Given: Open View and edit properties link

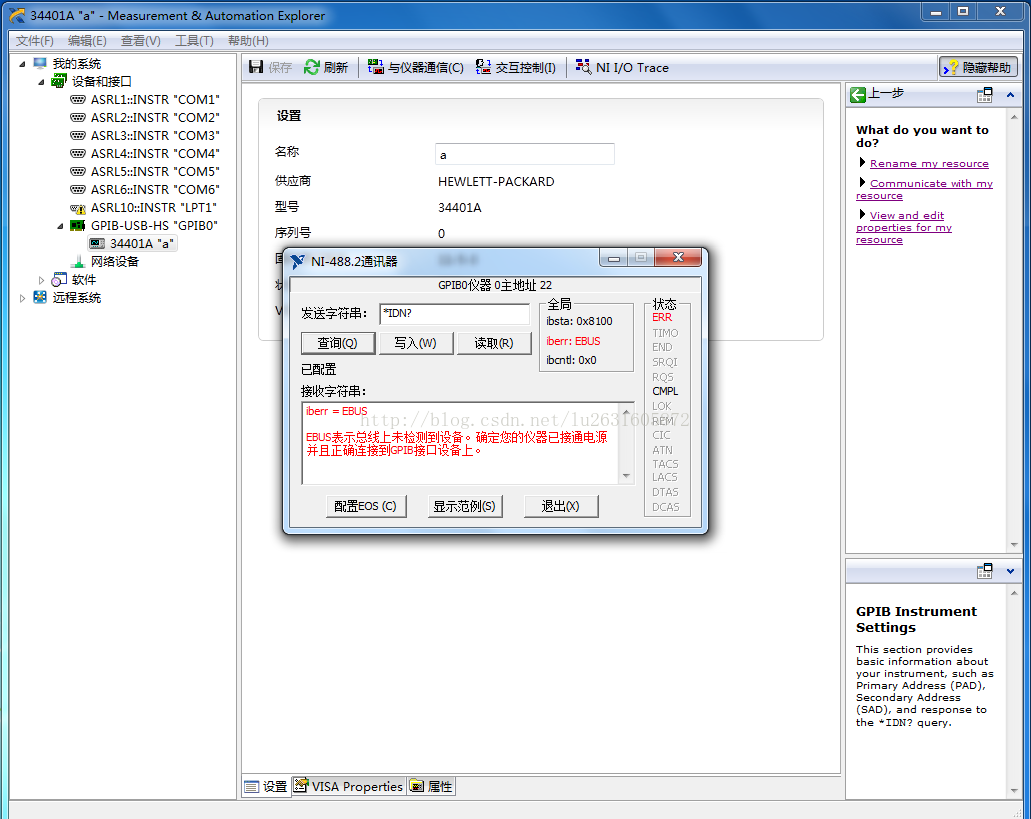Looking at the screenshot, I should click(x=904, y=227).
